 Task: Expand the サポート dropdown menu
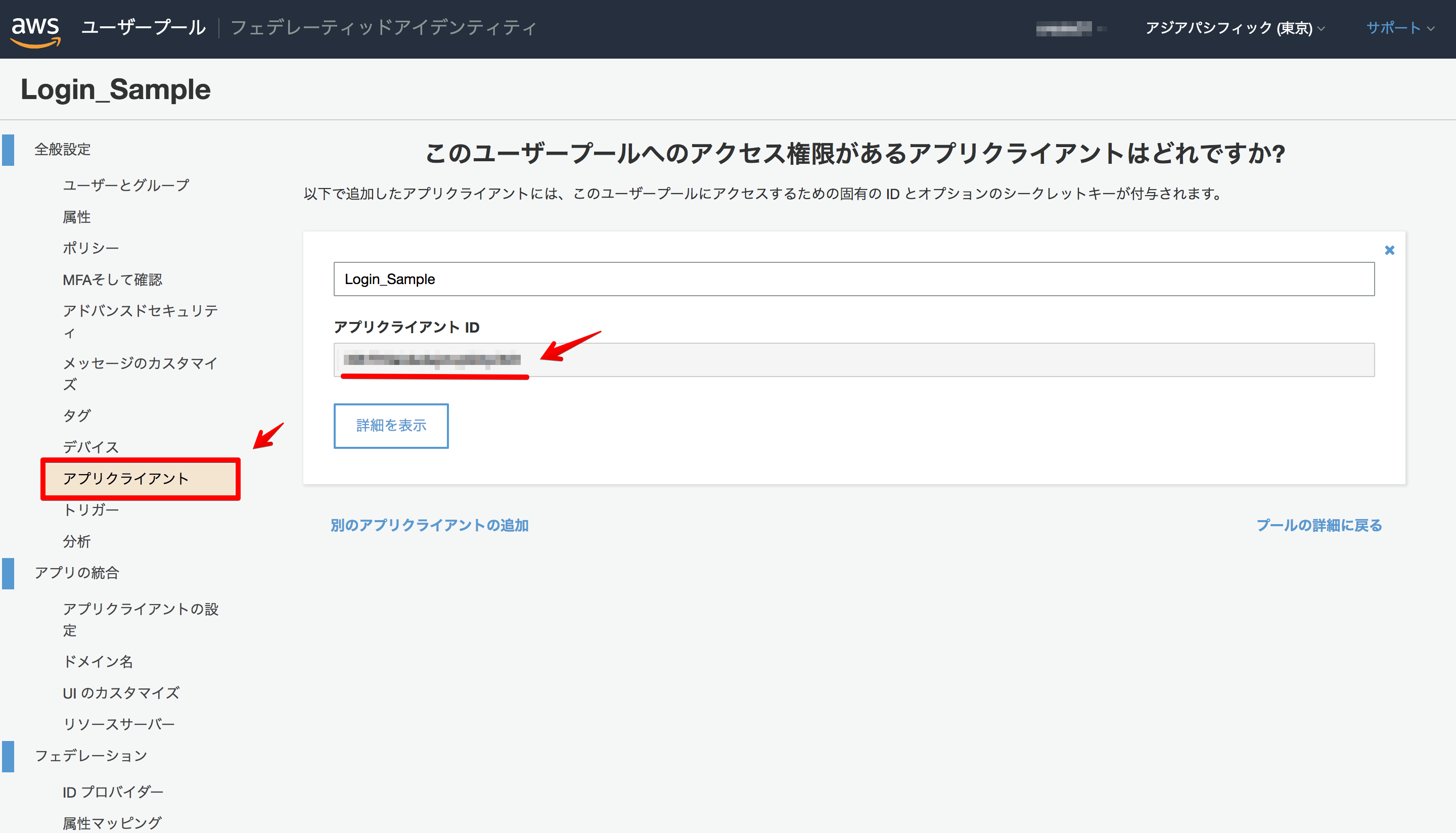[1400, 28]
